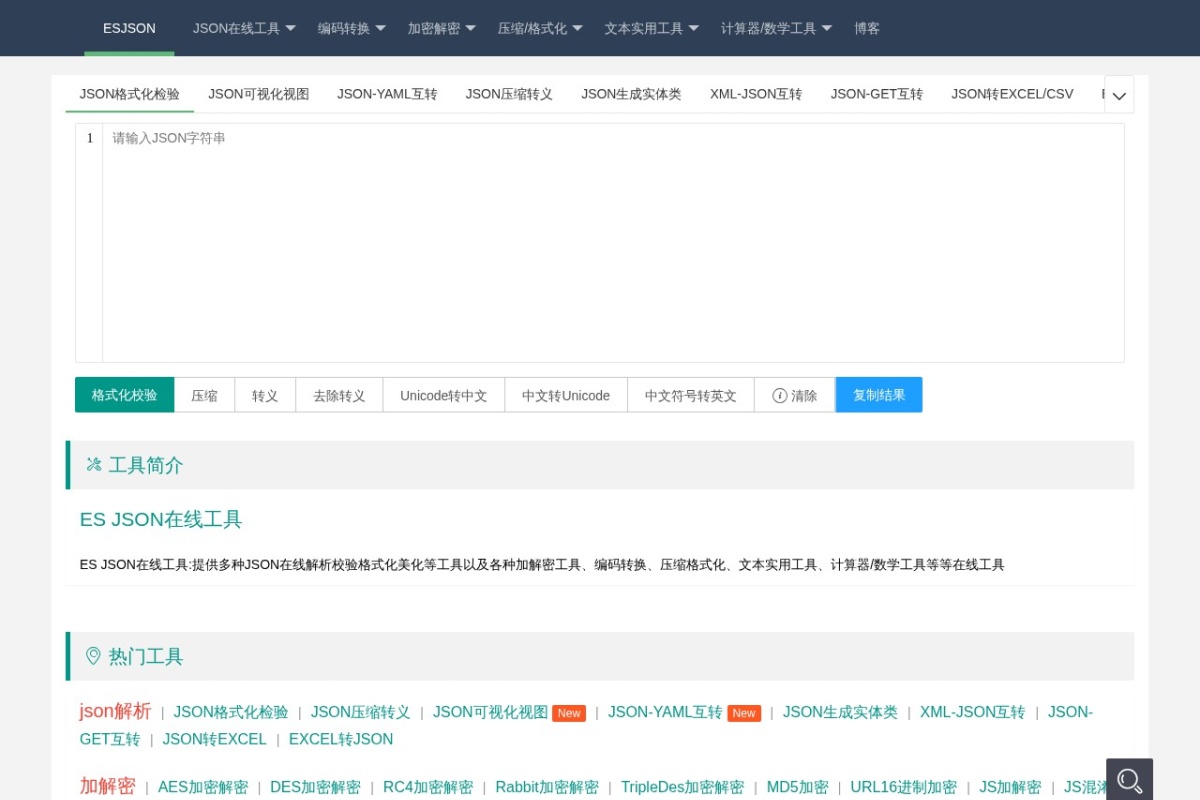Open the URL16进制加密 link
This screenshot has height=800, width=1200.
pyautogui.click(x=904, y=787)
